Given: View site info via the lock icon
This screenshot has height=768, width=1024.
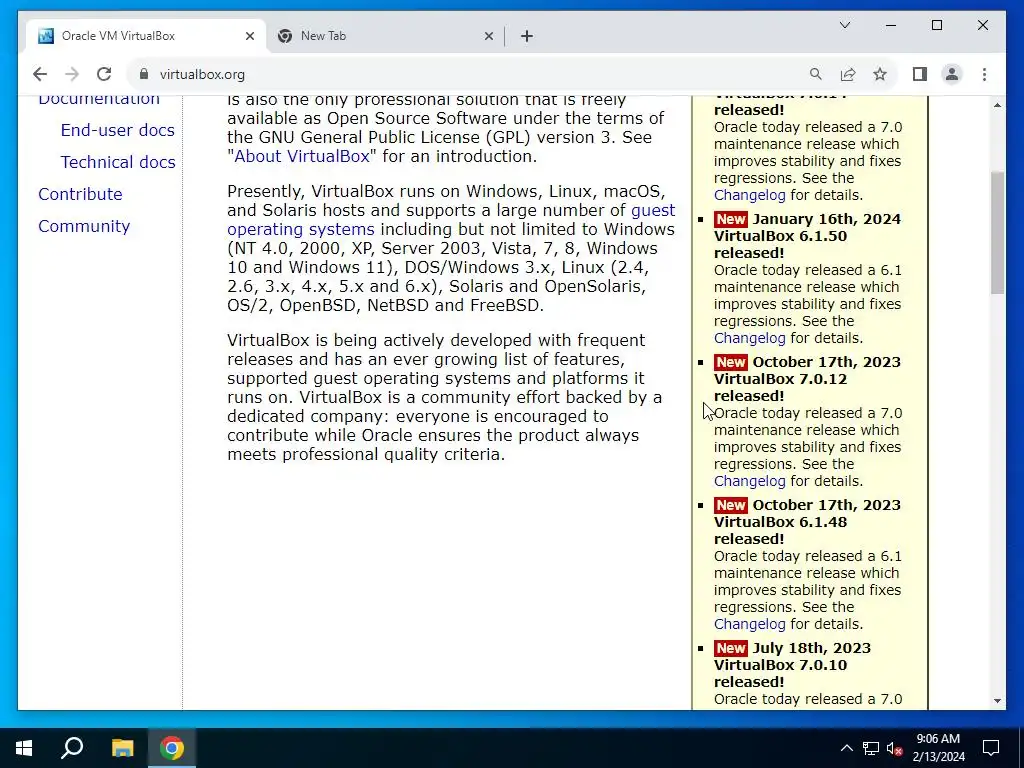Looking at the screenshot, I should click(144, 74).
